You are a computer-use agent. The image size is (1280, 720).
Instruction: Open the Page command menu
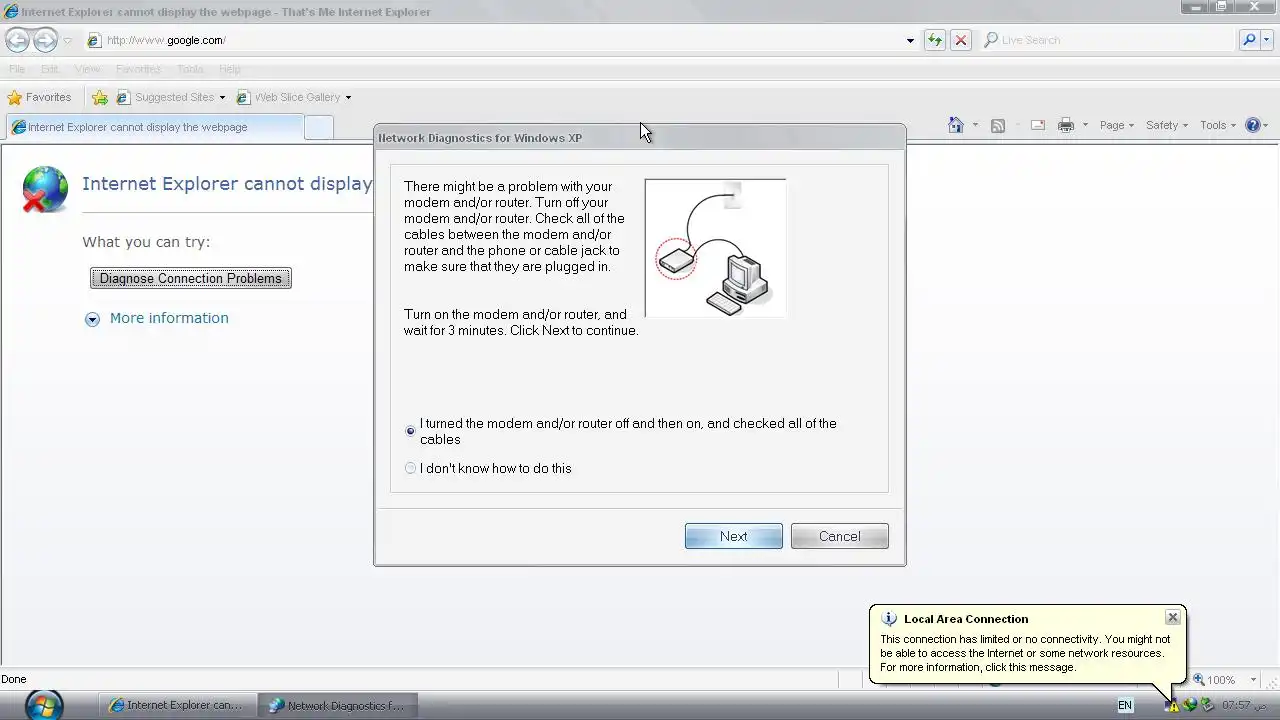point(1117,125)
